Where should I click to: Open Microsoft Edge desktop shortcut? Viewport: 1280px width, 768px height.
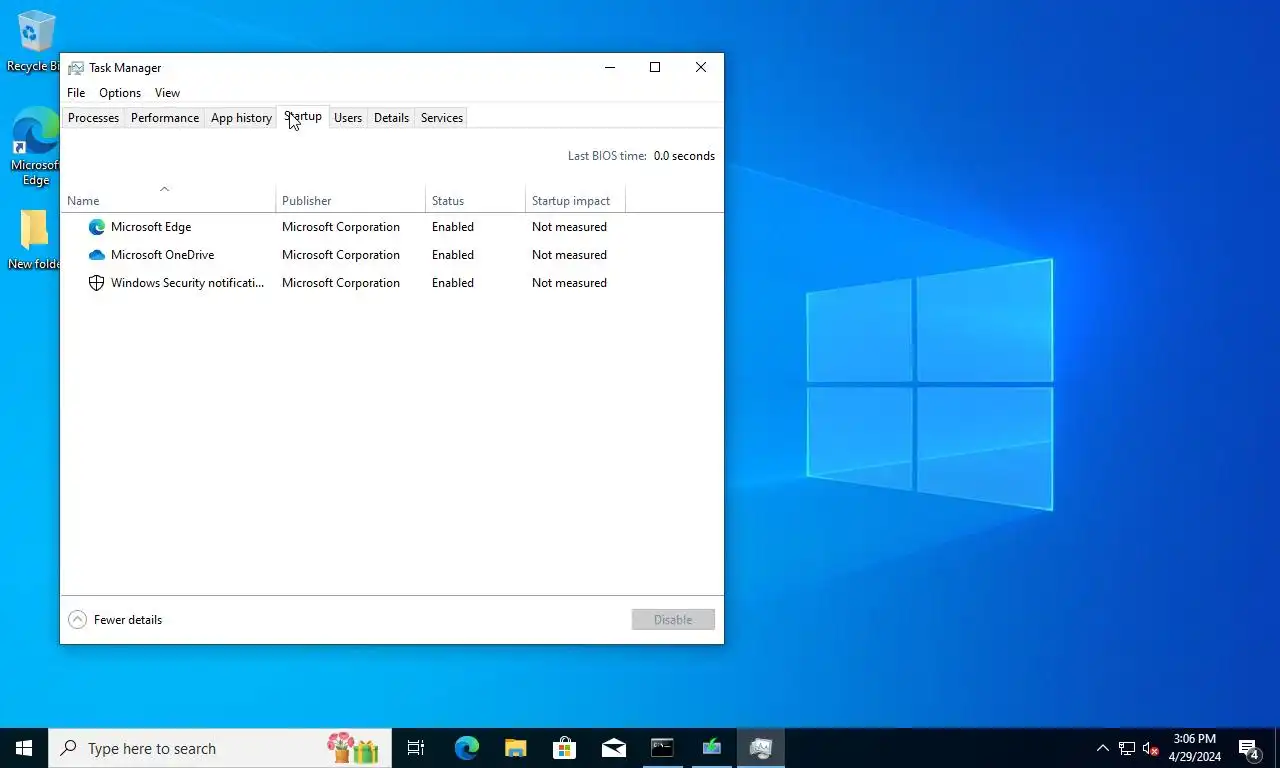(x=36, y=148)
